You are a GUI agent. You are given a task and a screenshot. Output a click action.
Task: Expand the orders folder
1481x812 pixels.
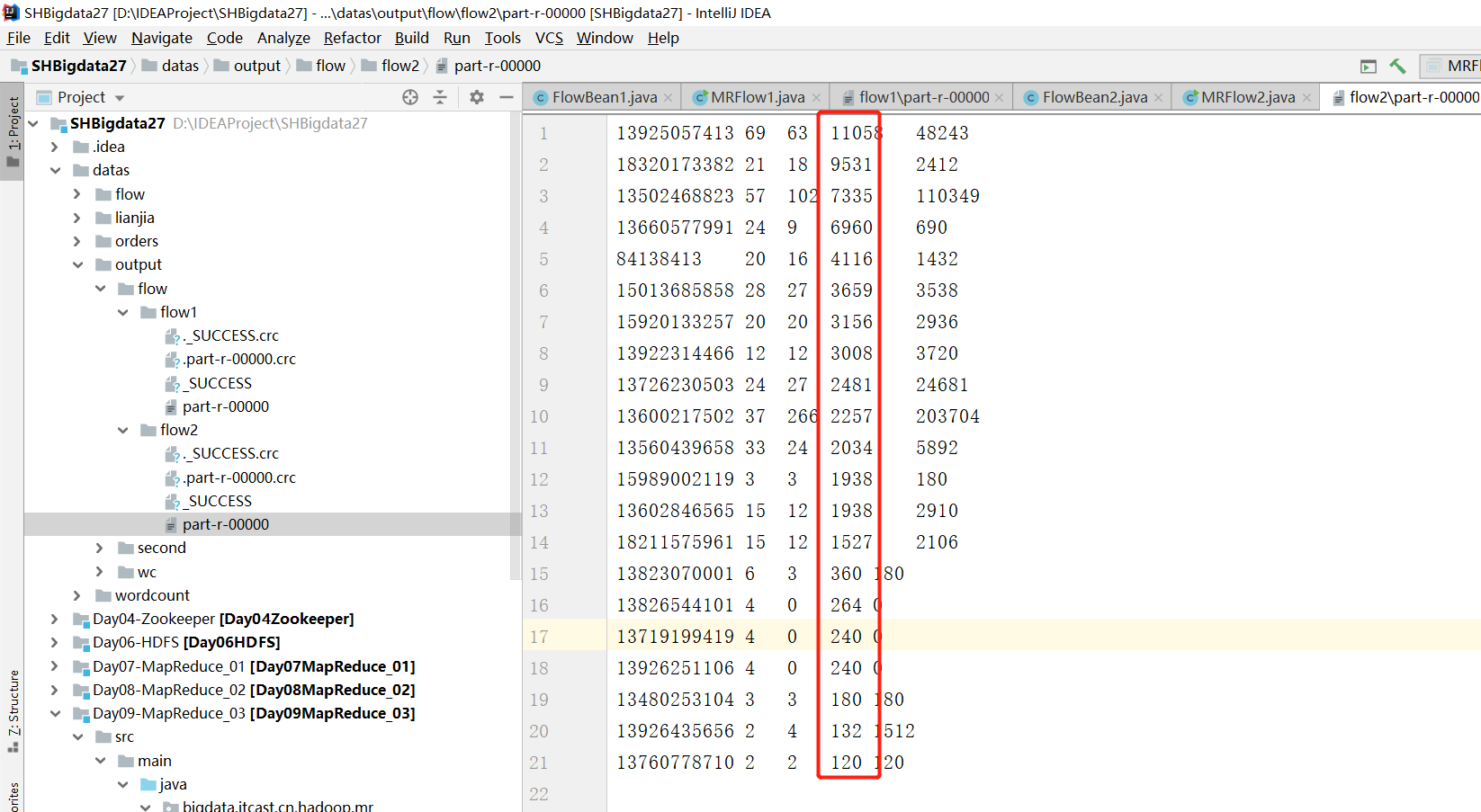[x=77, y=241]
